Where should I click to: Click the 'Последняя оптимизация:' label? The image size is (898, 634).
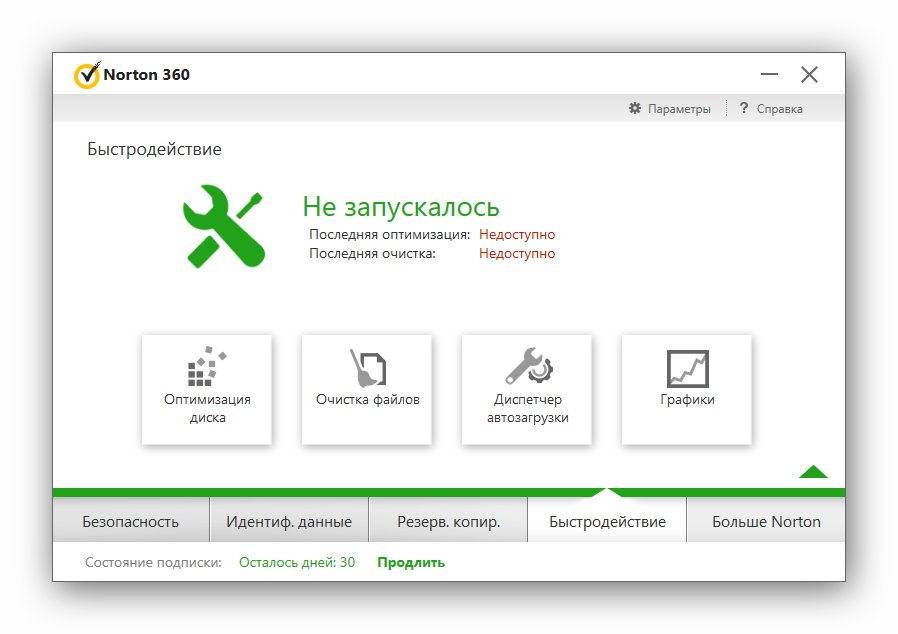point(389,234)
